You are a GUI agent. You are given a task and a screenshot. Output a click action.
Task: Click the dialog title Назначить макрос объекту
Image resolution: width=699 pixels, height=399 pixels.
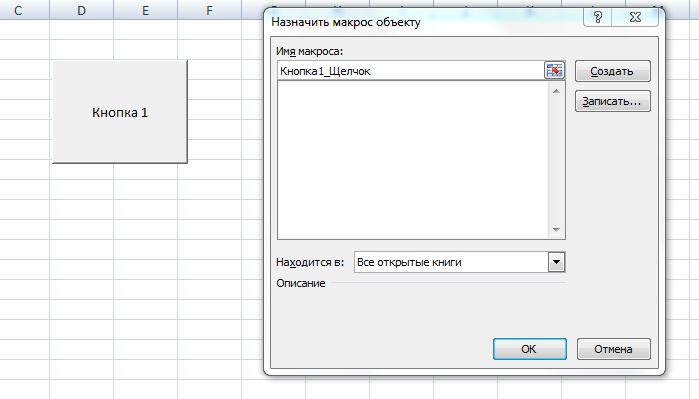(345, 22)
